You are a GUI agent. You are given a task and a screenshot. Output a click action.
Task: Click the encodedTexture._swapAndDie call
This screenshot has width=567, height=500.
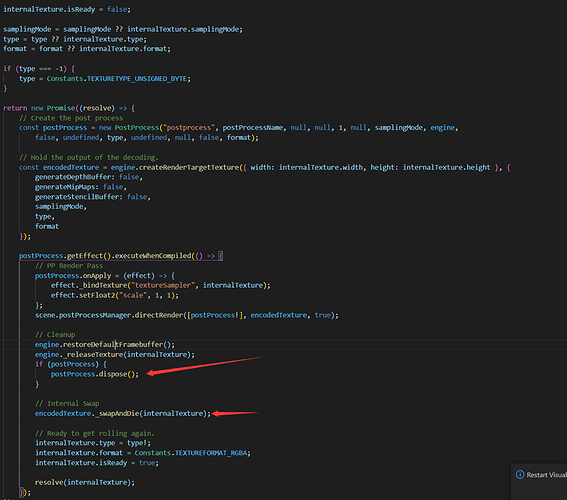click(x=123, y=413)
